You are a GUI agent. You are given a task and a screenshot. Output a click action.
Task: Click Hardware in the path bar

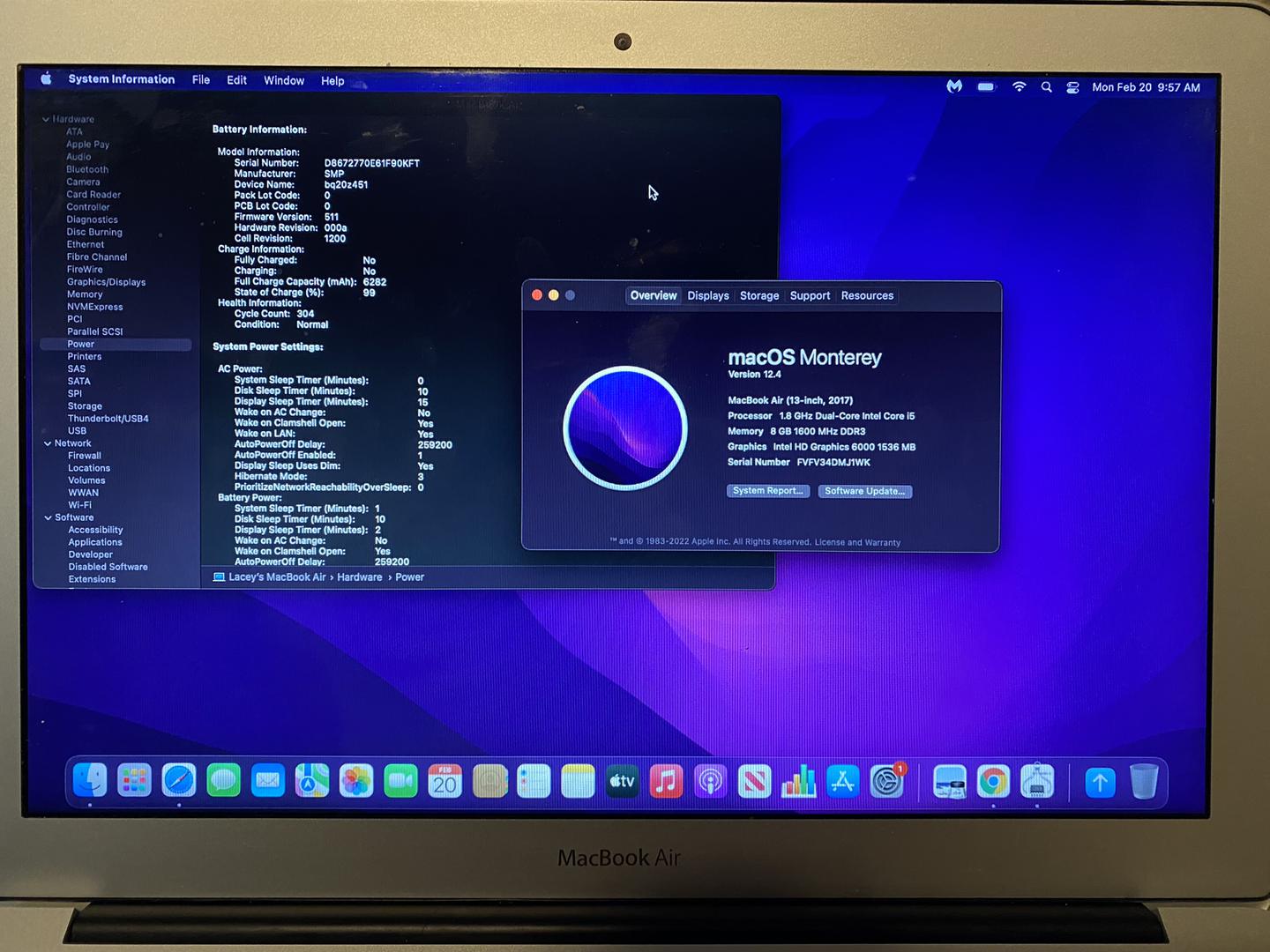point(360,577)
